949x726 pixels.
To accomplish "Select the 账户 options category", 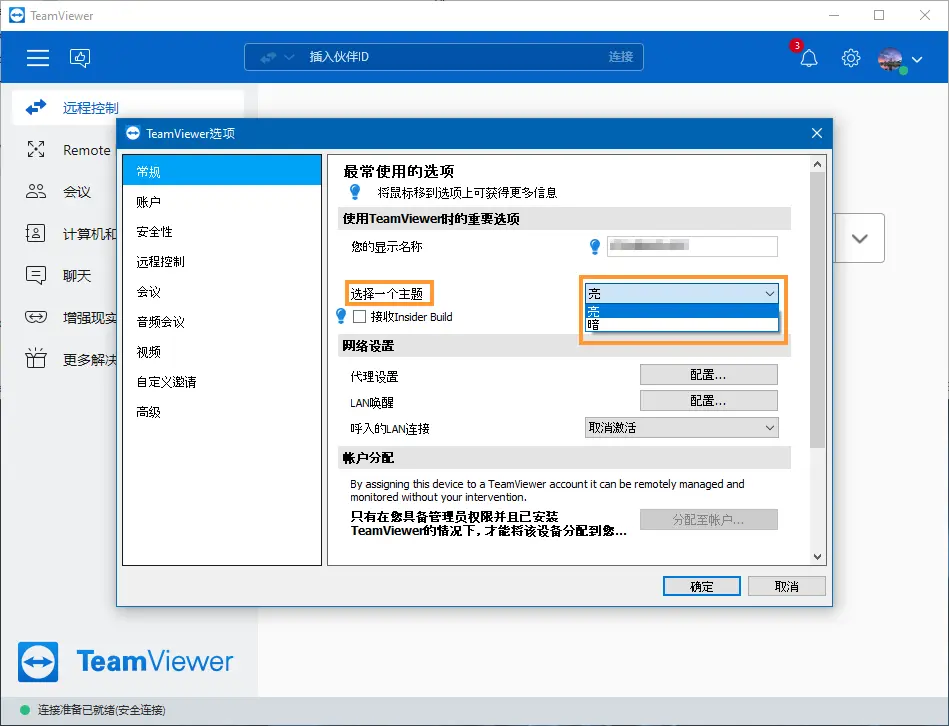I will pyautogui.click(x=222, y=201).
